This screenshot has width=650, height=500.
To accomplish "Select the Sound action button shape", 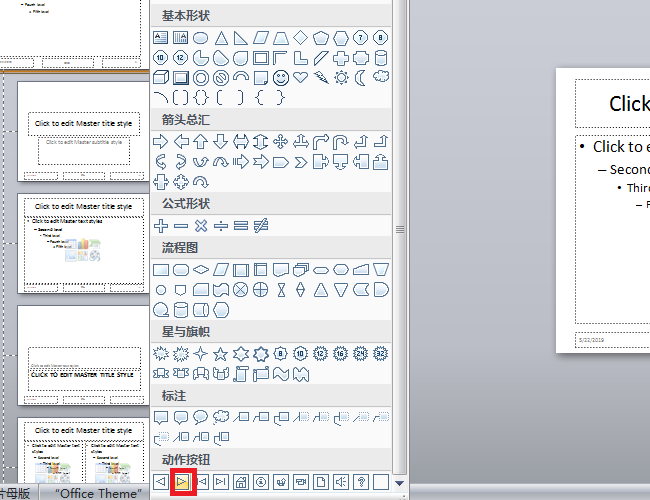I will 341,482.
